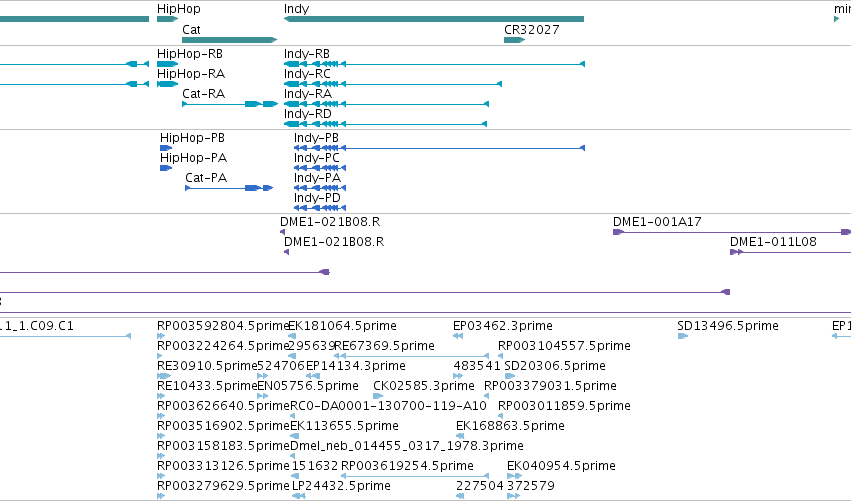This screenshot has width=851, height=501.
Task: Click the Indy-PC label
Action: 316,158
